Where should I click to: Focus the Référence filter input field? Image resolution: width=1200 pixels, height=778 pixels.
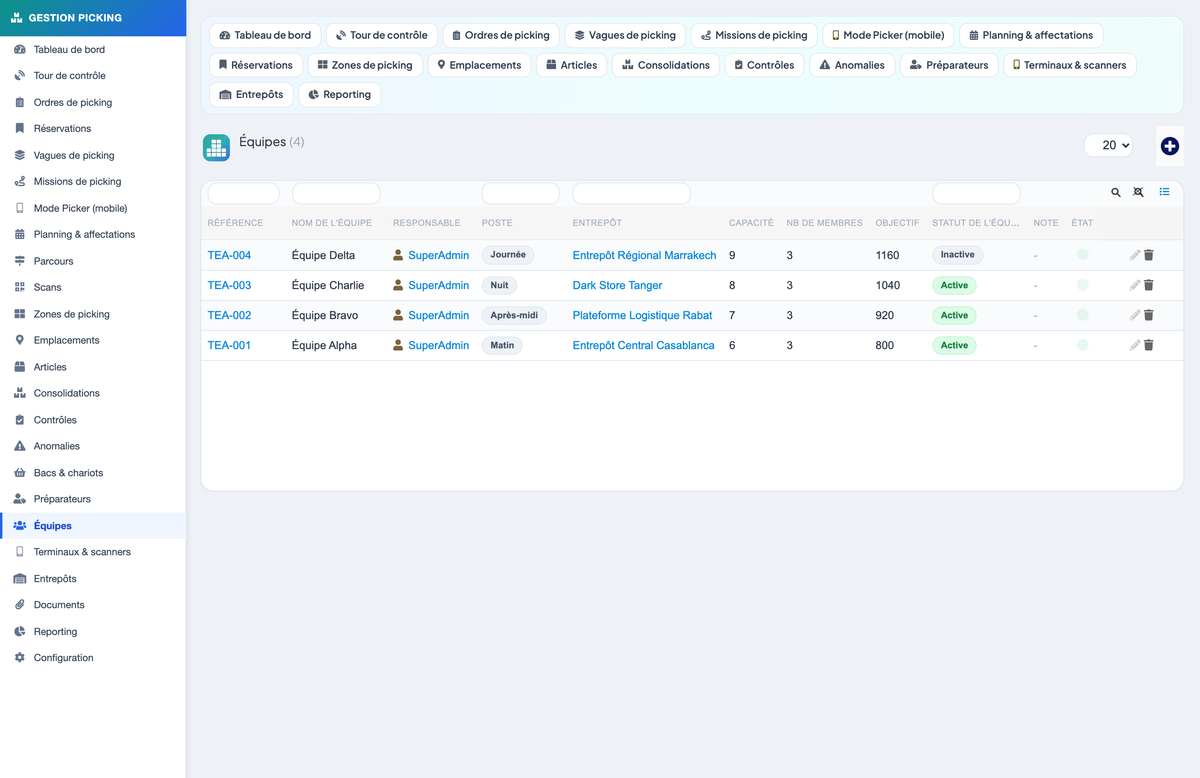click(243, 193)
